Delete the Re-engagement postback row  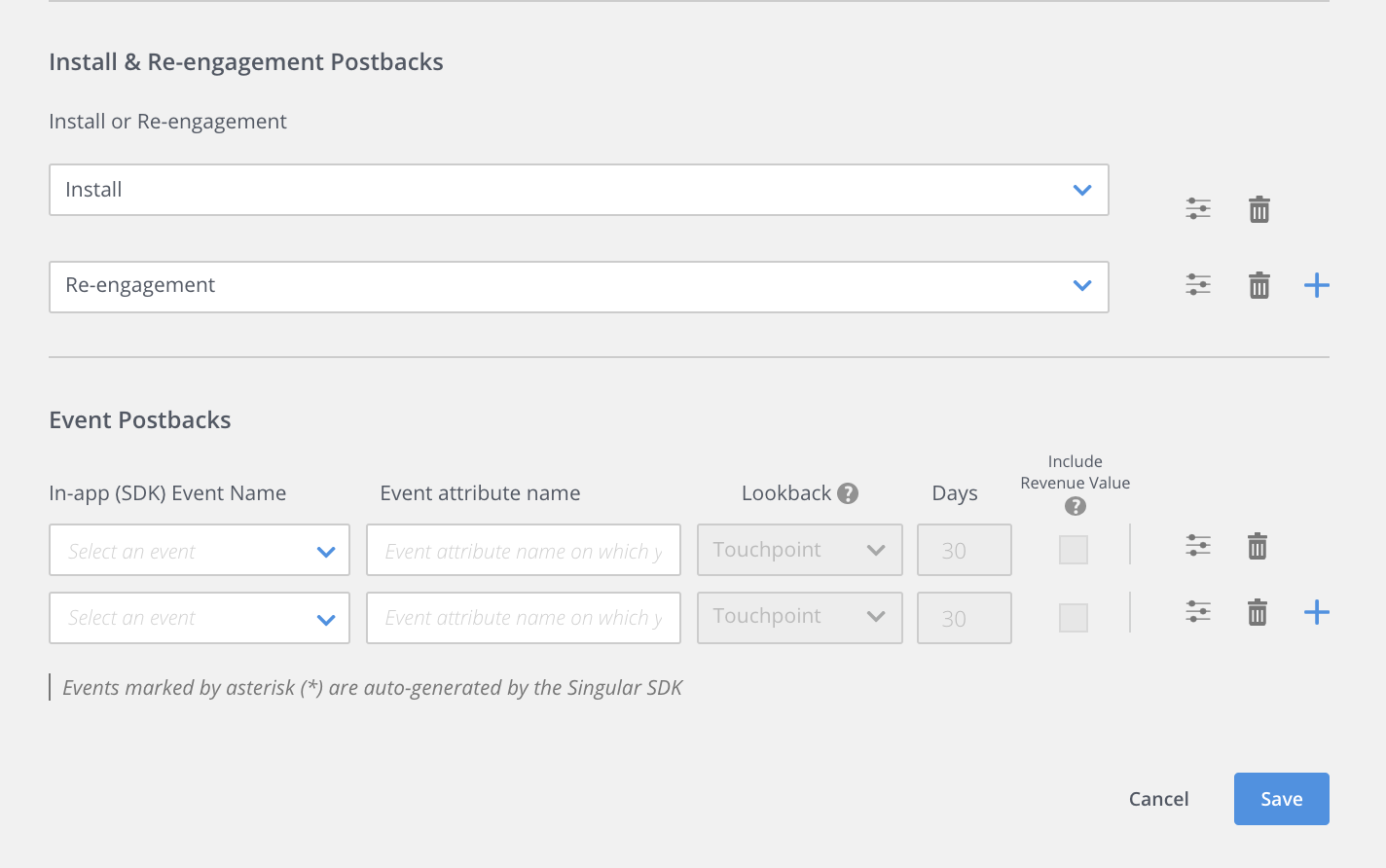pyautogui.click(x=1259, y=285)
